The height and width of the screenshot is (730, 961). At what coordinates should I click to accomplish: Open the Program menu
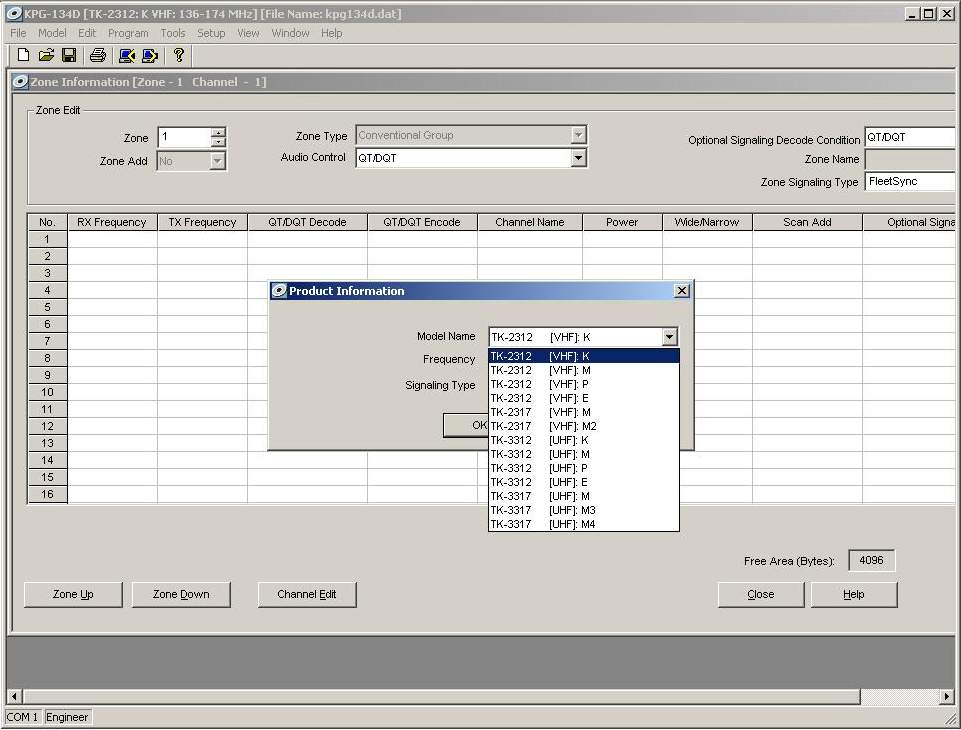128,33
